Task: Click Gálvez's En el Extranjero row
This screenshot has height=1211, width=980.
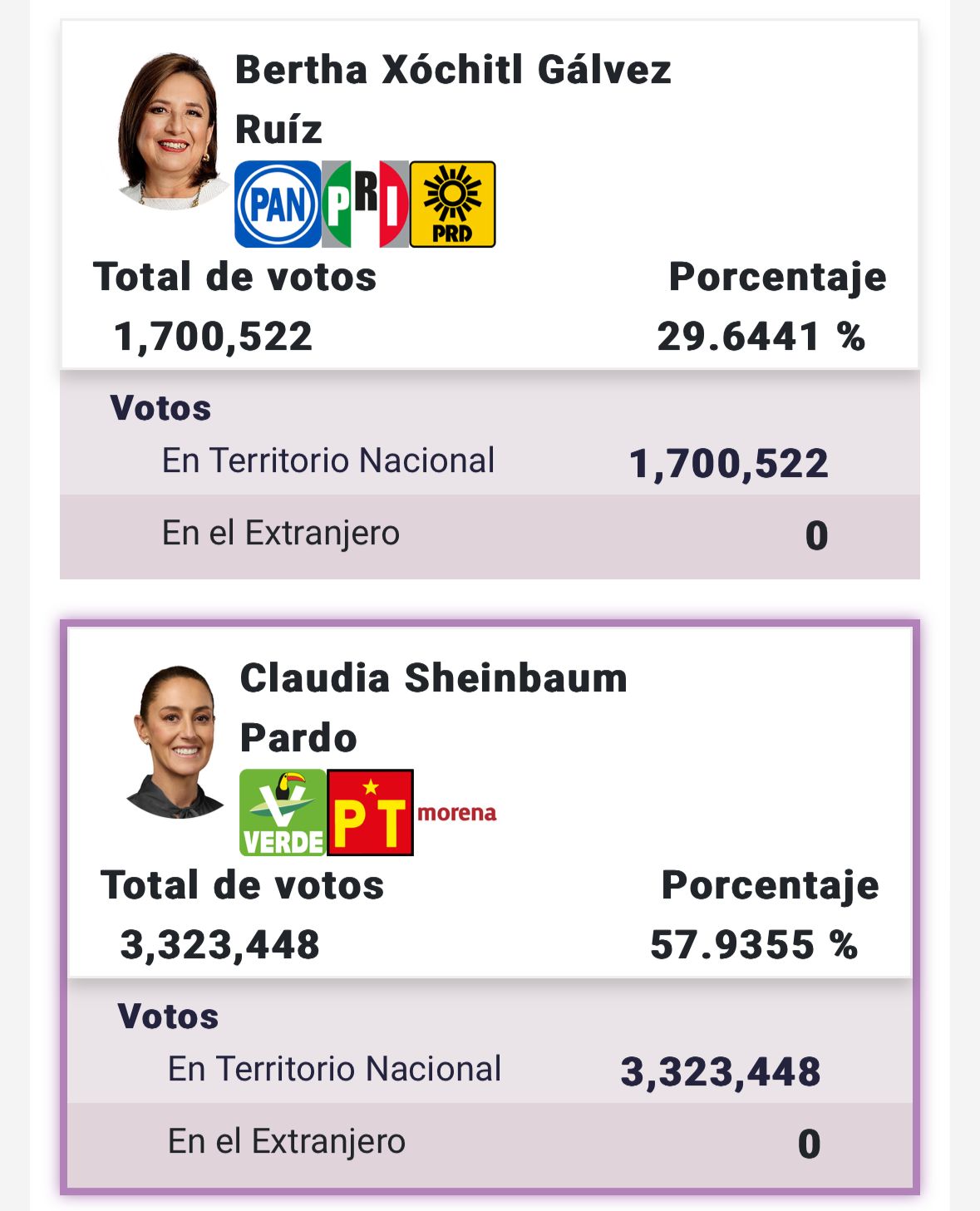Action: click(x=490, y=534)
